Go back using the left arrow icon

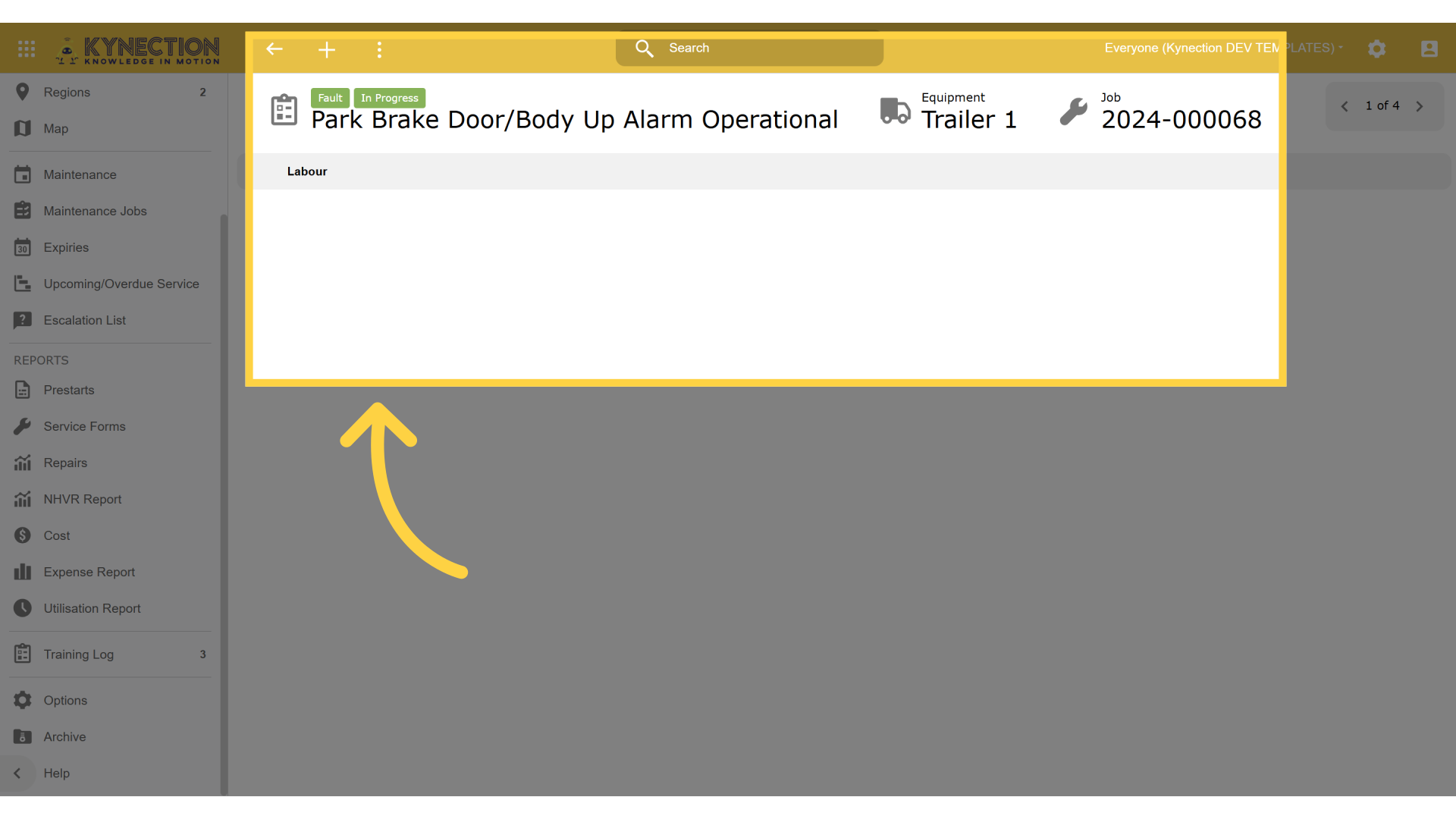pyautogui.click(x=275, y=49)
